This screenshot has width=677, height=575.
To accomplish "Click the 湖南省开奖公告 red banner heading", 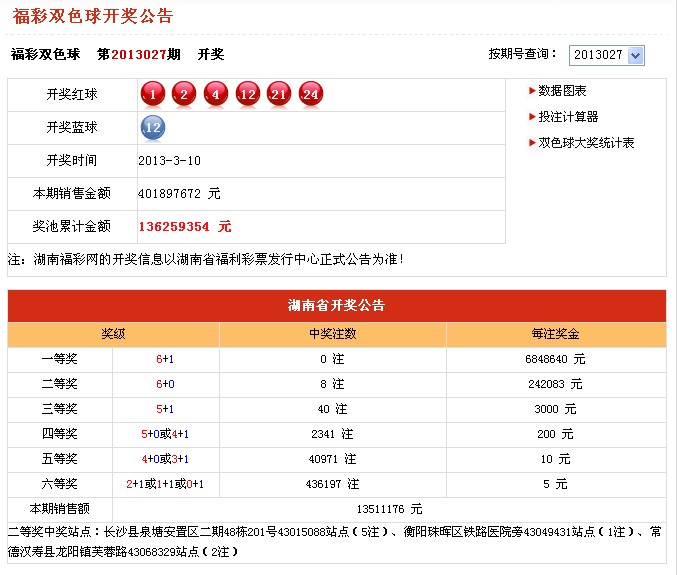I will click(x=336, y=305).
